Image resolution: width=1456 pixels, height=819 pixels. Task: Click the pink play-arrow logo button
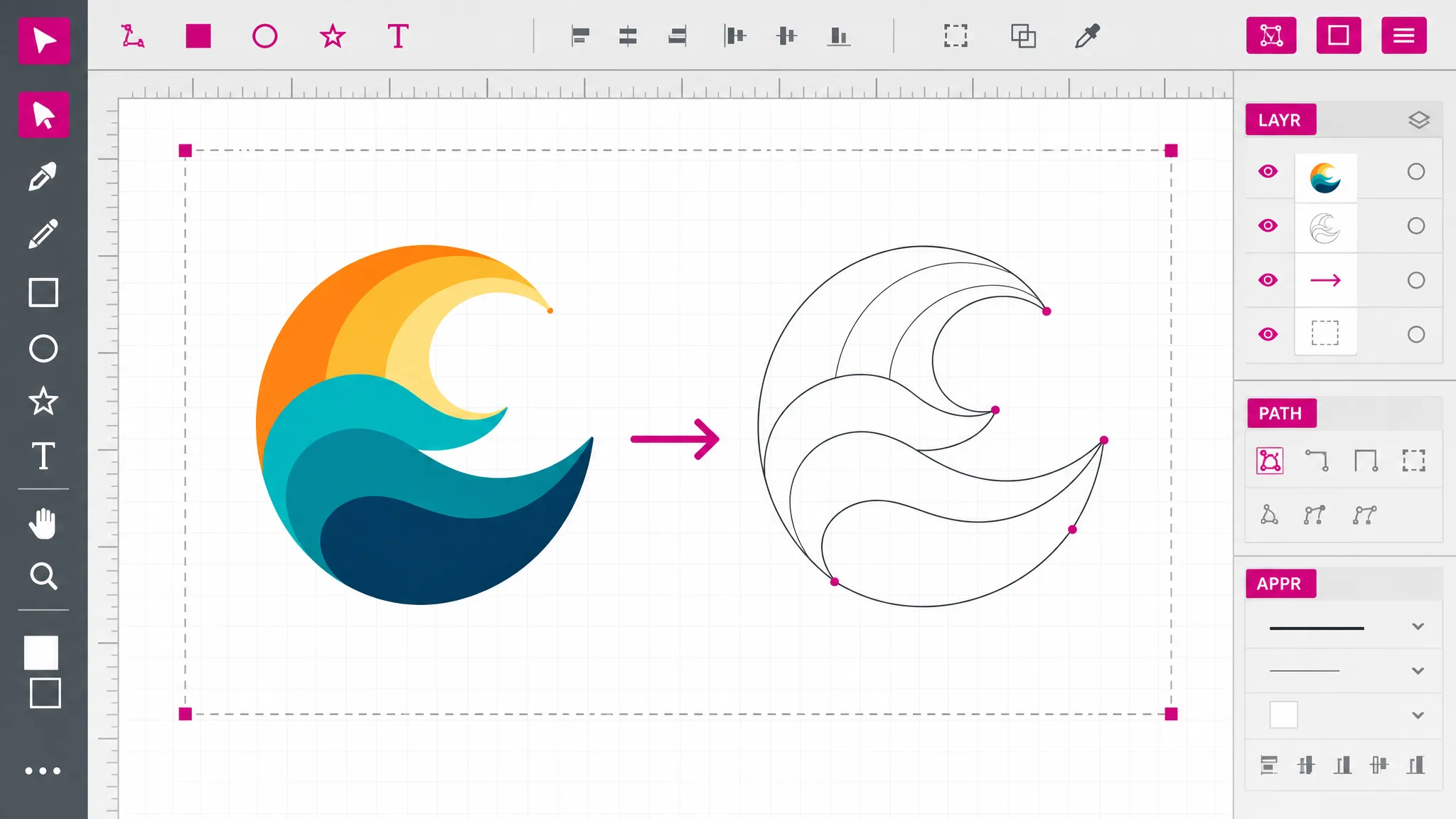[x=43, y=41]
